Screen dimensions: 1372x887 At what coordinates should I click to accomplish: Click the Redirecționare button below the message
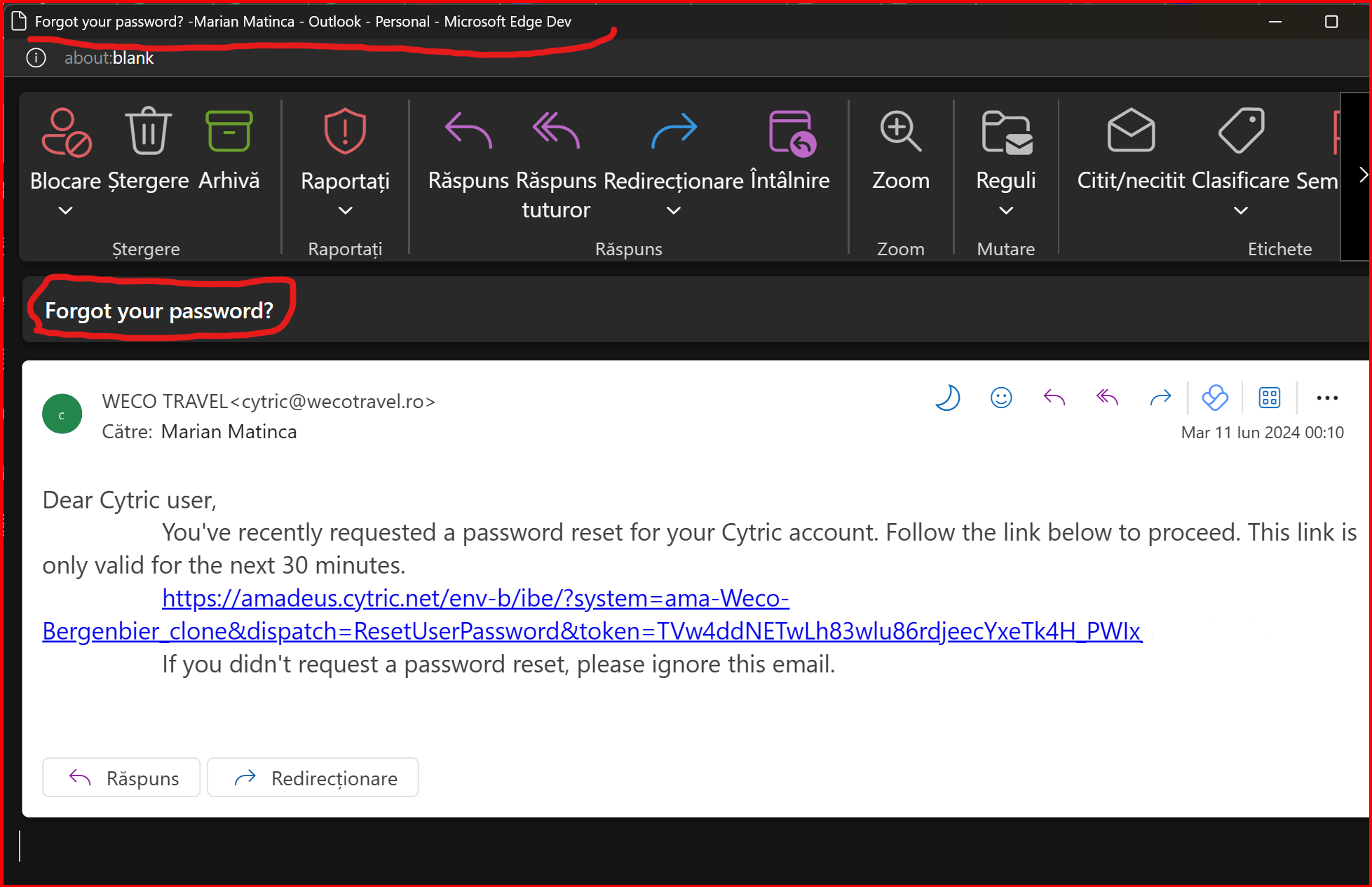point(313,778)
